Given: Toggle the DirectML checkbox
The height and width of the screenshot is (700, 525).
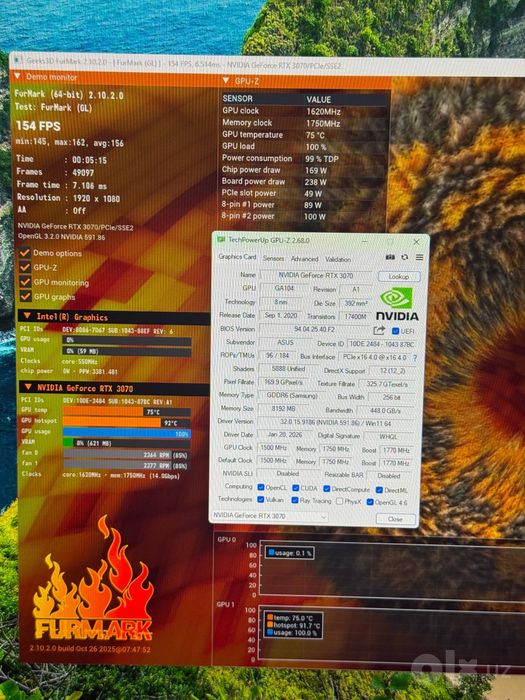Looking at the screenshot, I should (x=379, y=490).
